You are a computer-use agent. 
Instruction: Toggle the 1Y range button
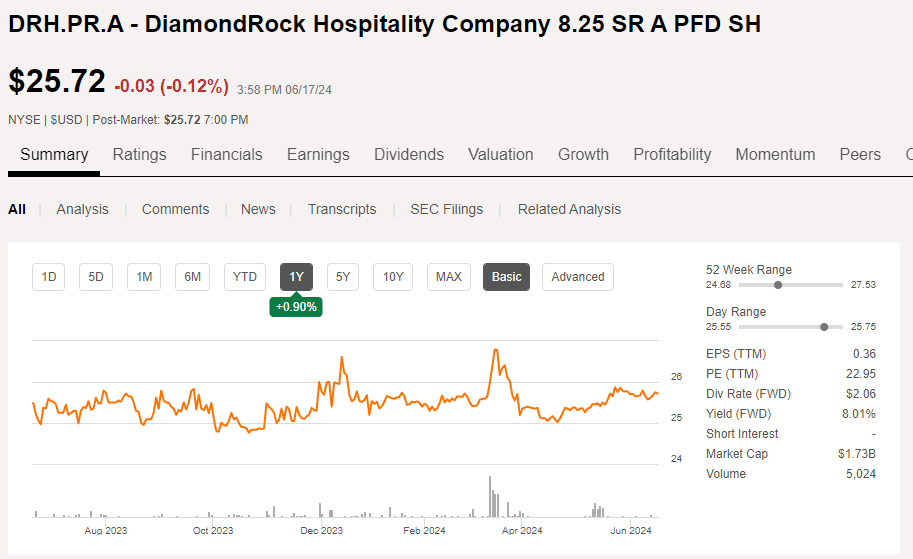pyautogui.click(x=296, y=277)
